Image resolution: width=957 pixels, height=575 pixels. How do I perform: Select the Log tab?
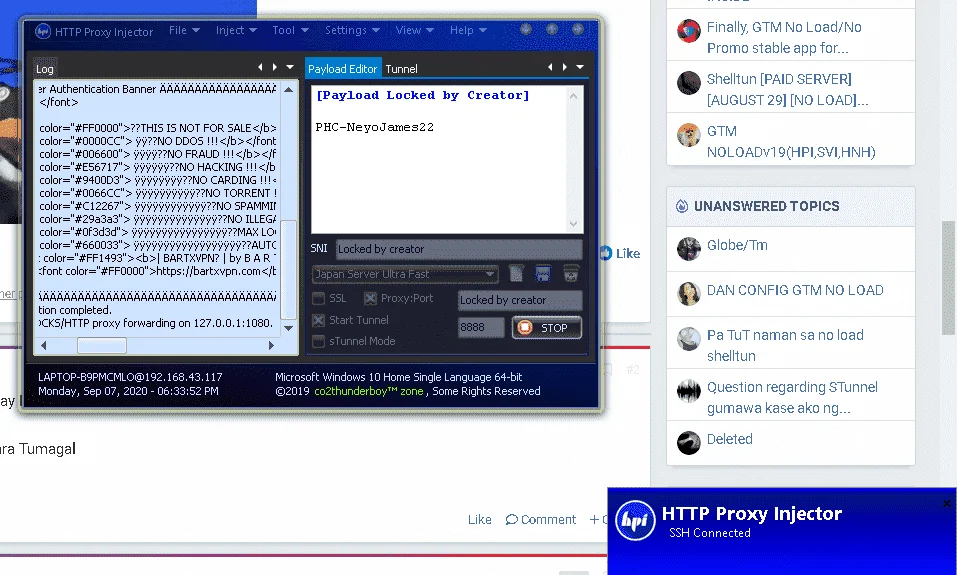[x=45, y=69]
